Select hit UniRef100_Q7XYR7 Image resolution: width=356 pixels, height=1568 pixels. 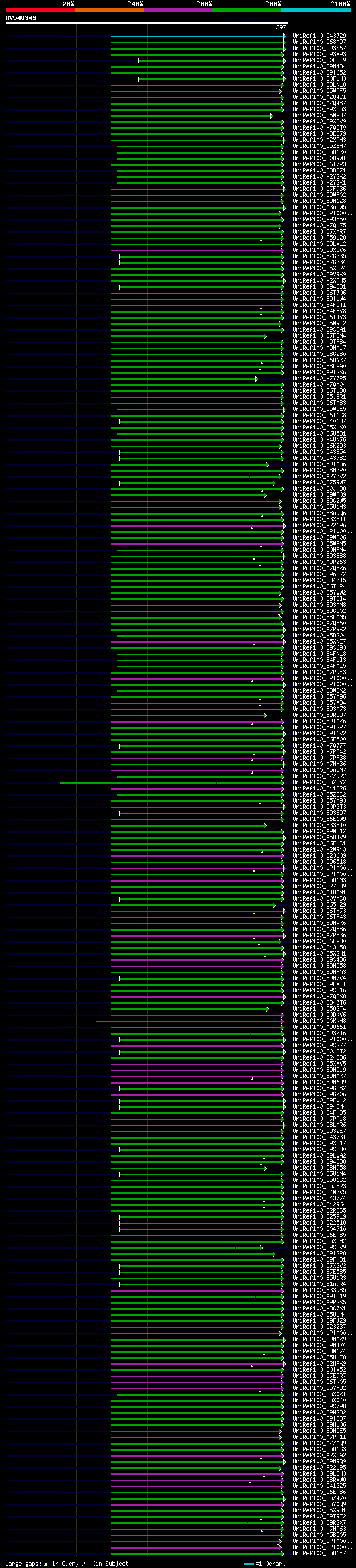click(319, 231)
